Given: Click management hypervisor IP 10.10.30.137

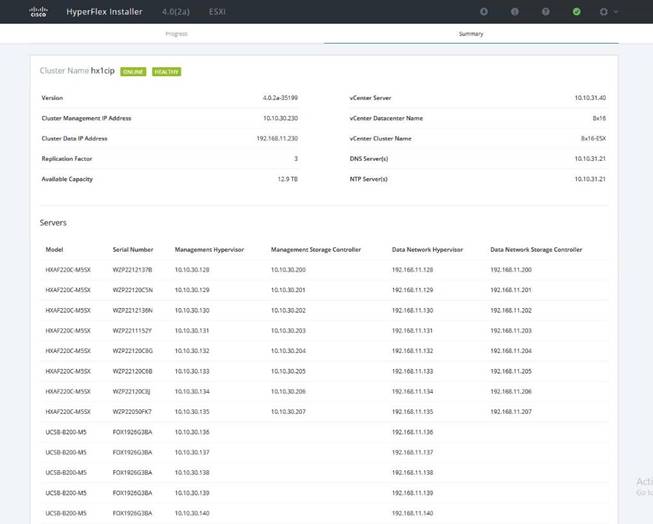Looking at the screenshot, I should click(x=192, y=452).
